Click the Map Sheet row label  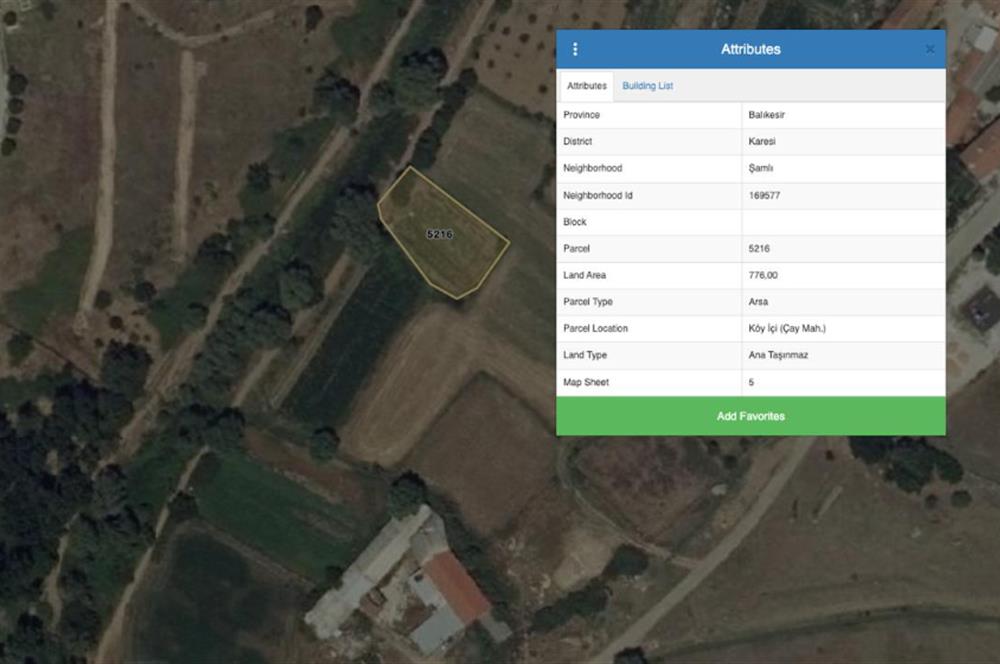tap(586, 382)
